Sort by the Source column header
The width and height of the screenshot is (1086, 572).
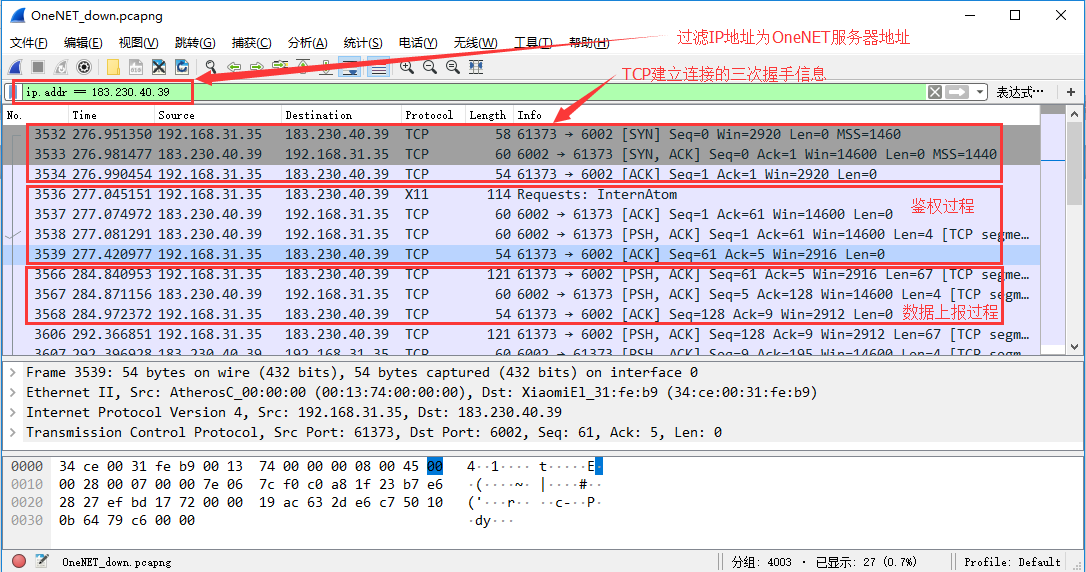coord(218,115)
